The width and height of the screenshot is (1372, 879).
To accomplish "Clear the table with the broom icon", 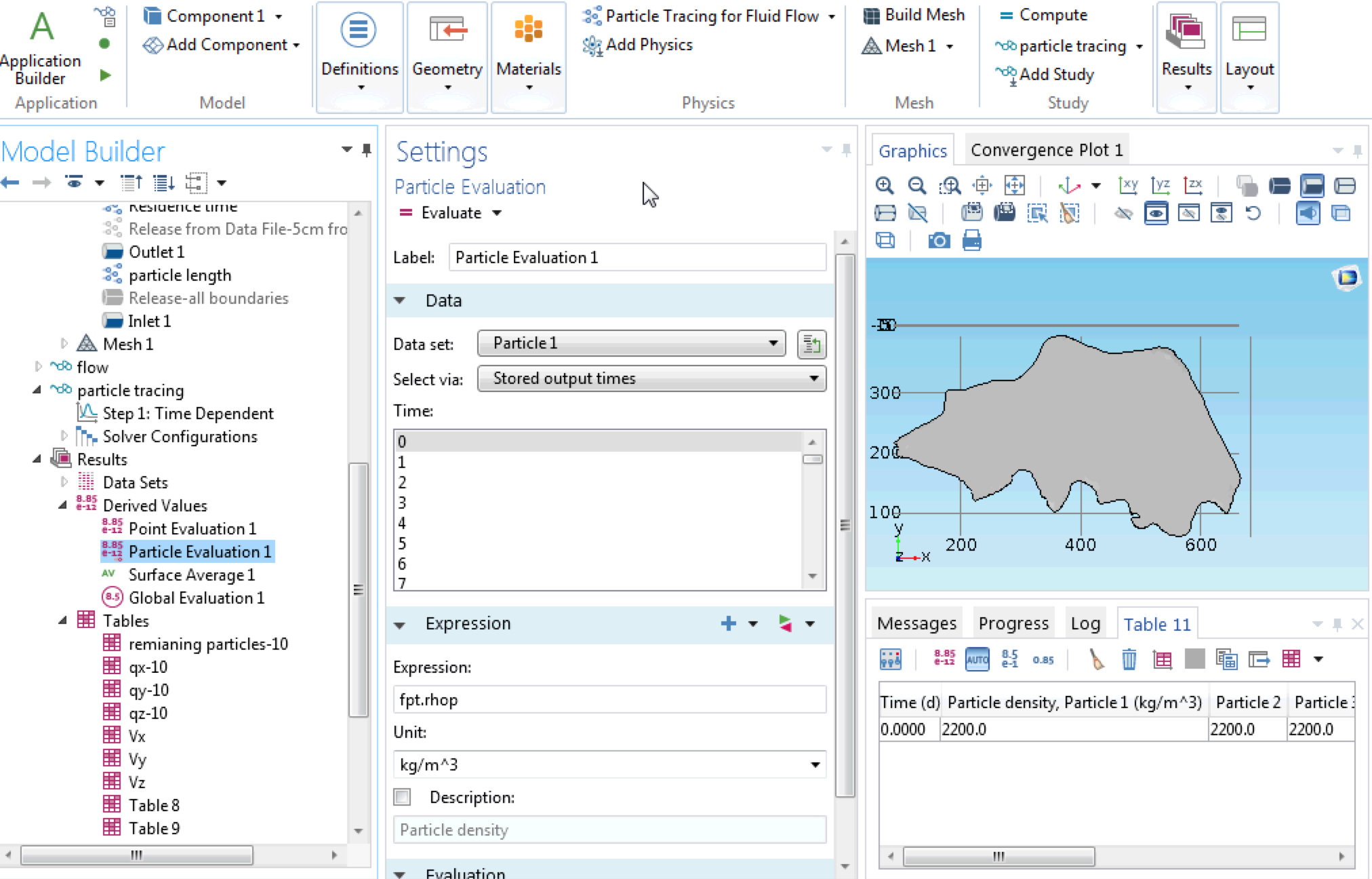I will coord(1096,659).
